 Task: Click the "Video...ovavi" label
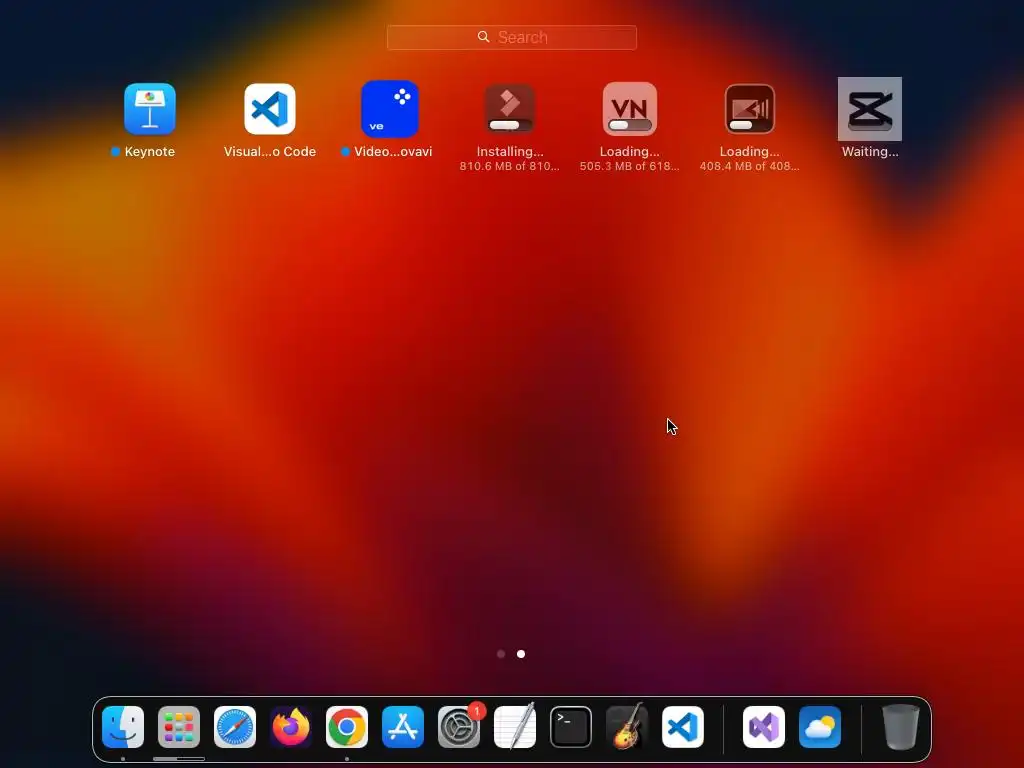(x=393, y=152)
